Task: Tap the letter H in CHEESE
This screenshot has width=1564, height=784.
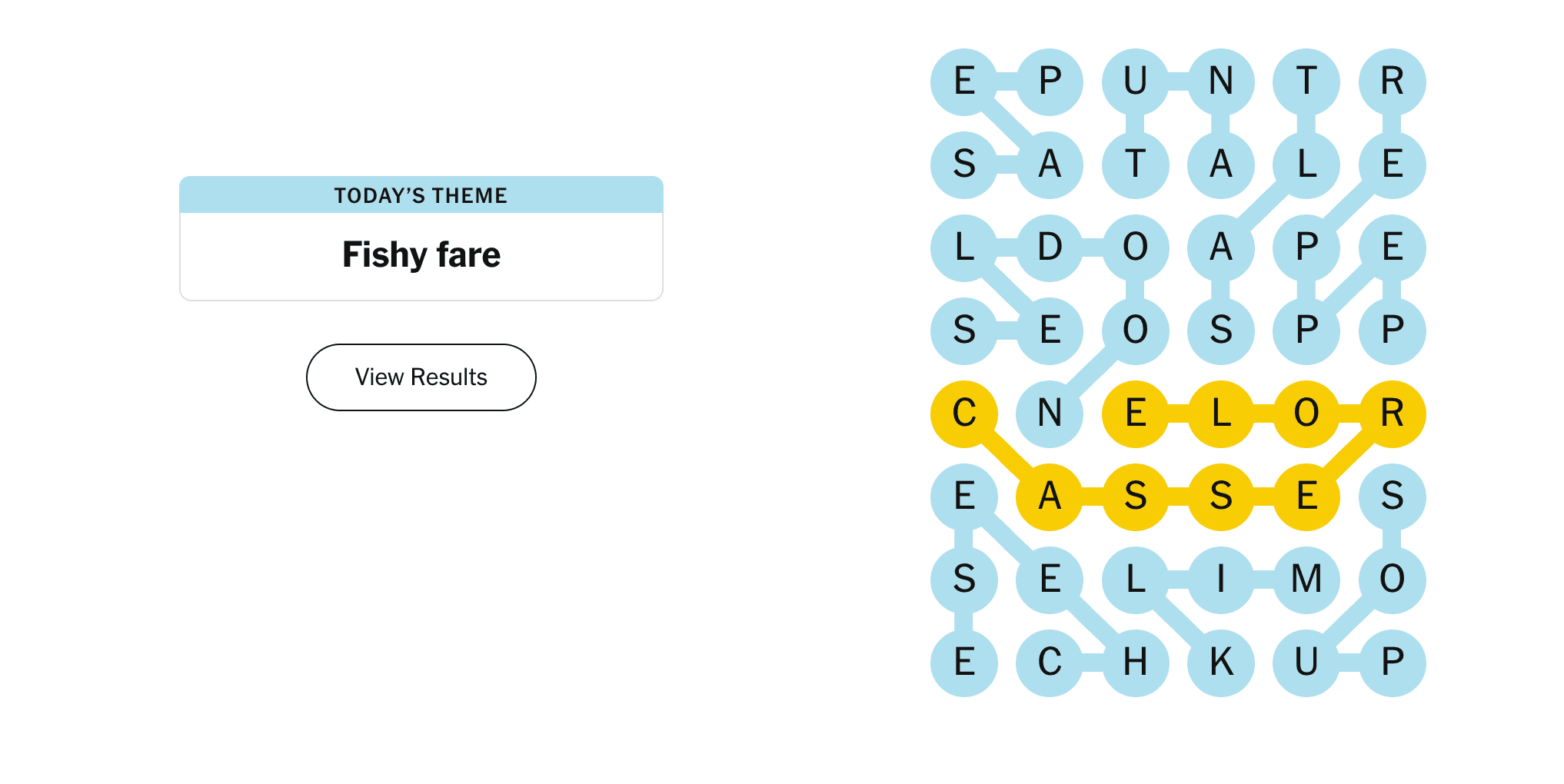Action: click(1136, 663)
